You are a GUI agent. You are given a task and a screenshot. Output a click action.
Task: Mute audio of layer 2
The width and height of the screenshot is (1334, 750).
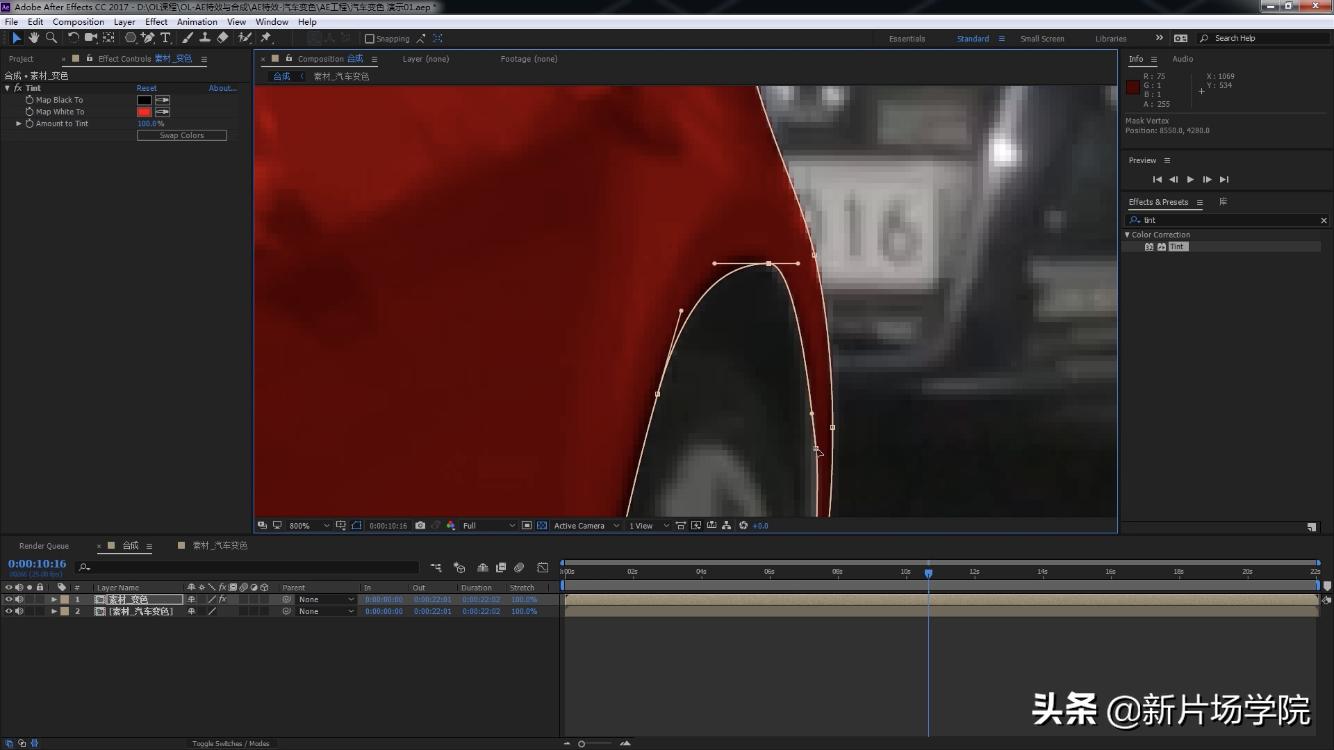(x=19, y=611)
